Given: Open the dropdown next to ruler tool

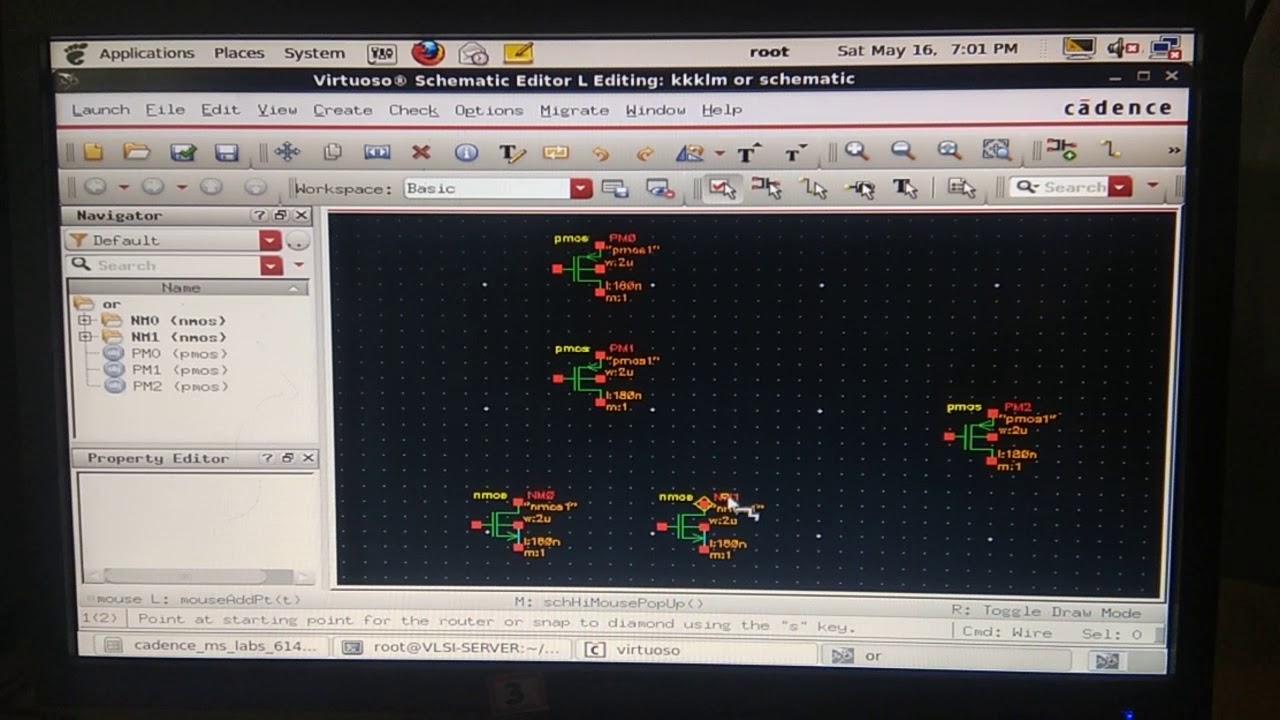Looking at the screenshot, I should [x=719, y=154].
